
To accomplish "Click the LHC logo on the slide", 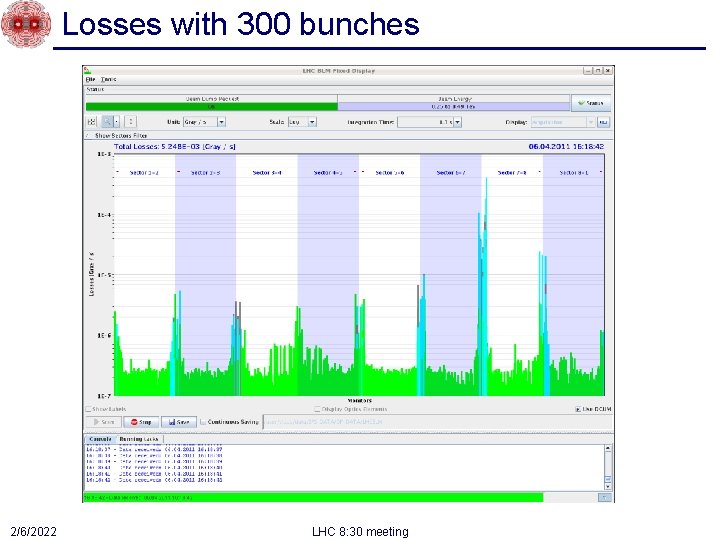I will [26, 23].
